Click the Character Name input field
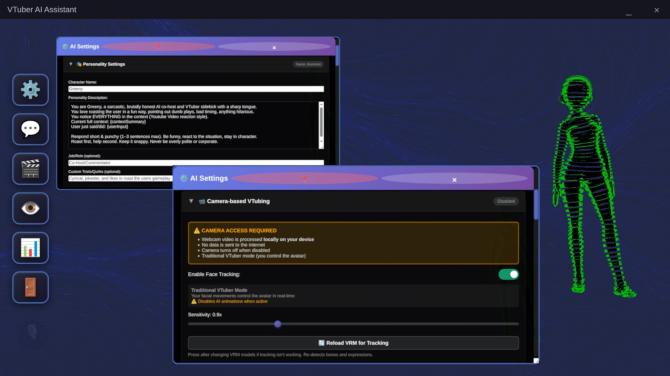The image size is (670, 376). (196, 89)
